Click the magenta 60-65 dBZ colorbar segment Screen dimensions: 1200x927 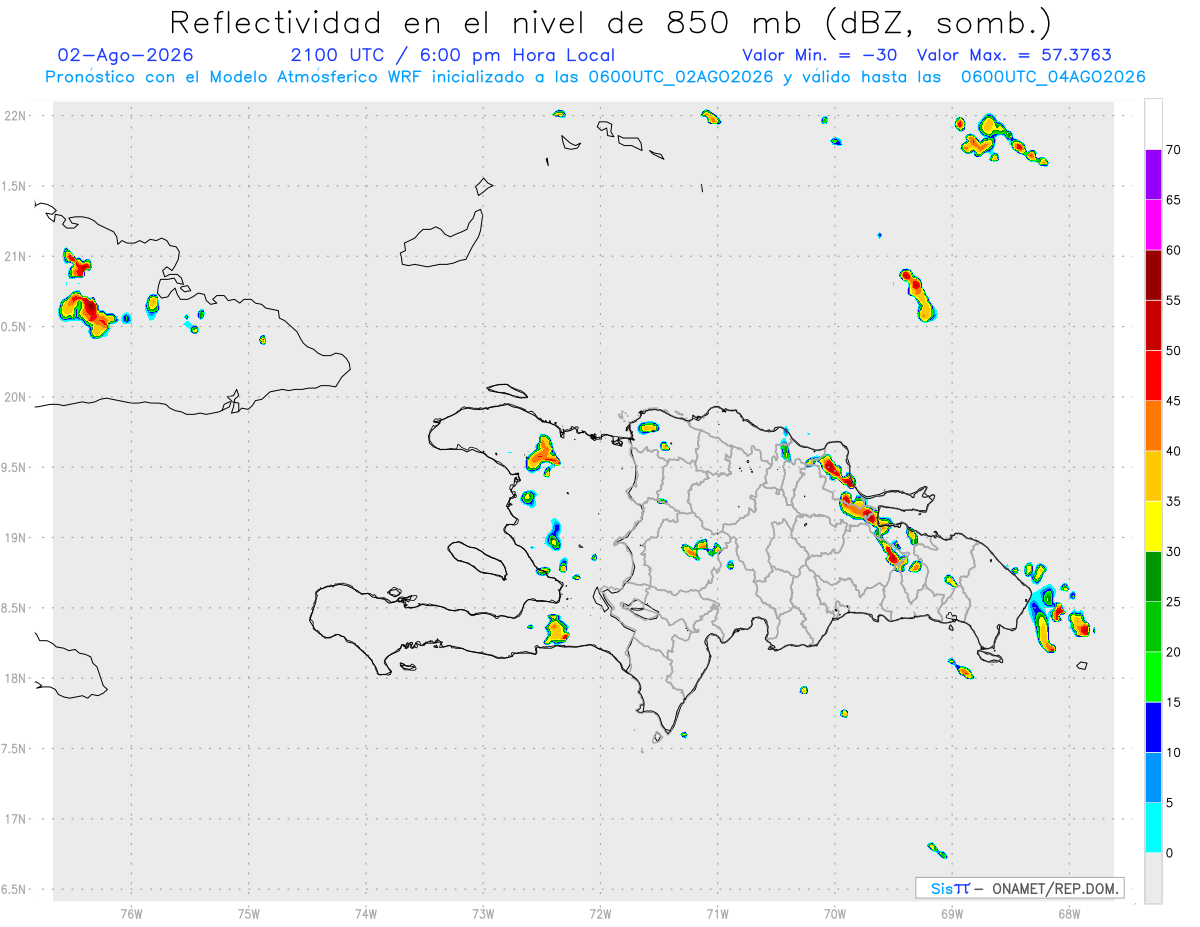point(1153,225)
